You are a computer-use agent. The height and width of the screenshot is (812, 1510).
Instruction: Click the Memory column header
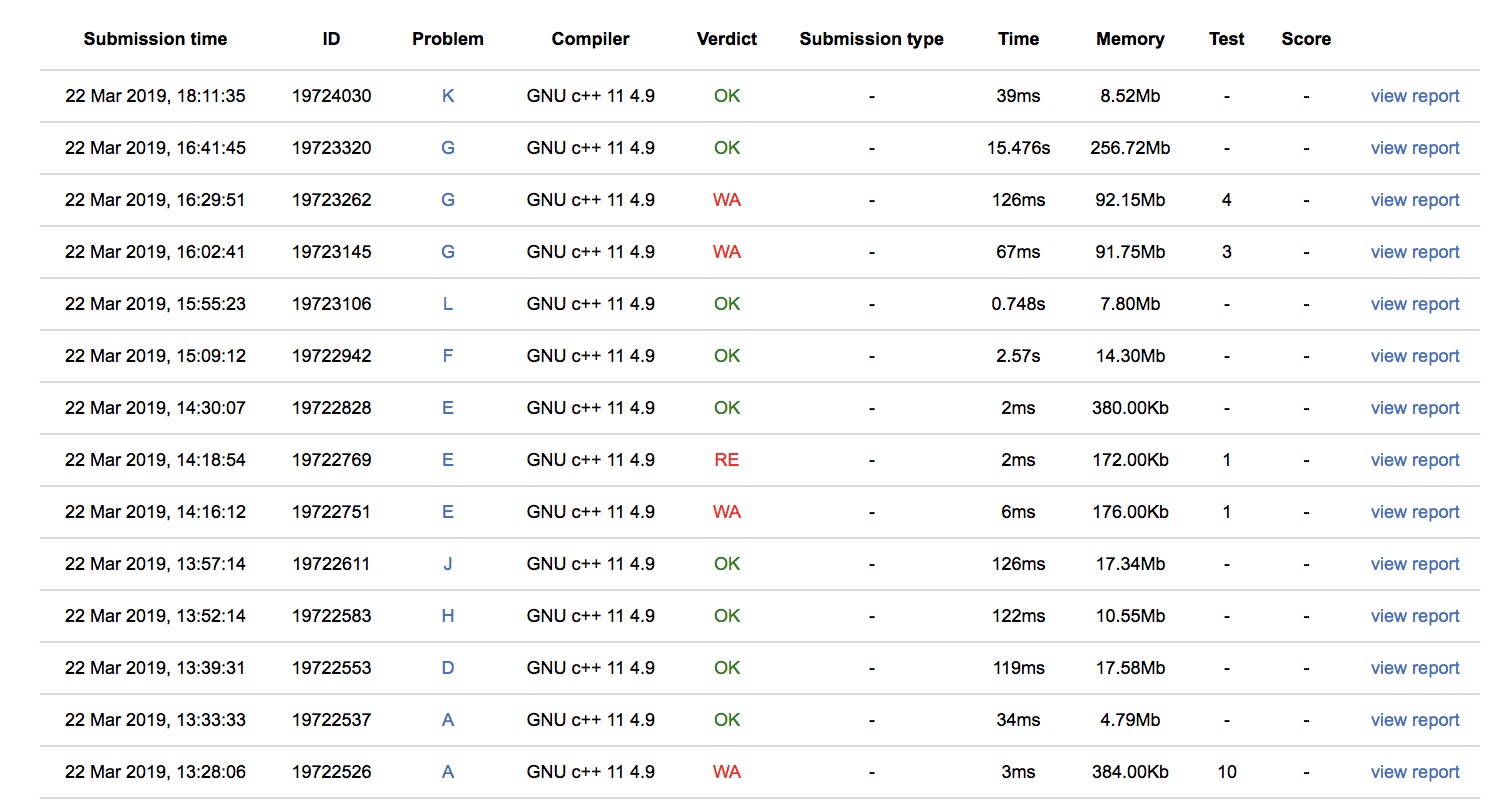tap(1130, 39)
